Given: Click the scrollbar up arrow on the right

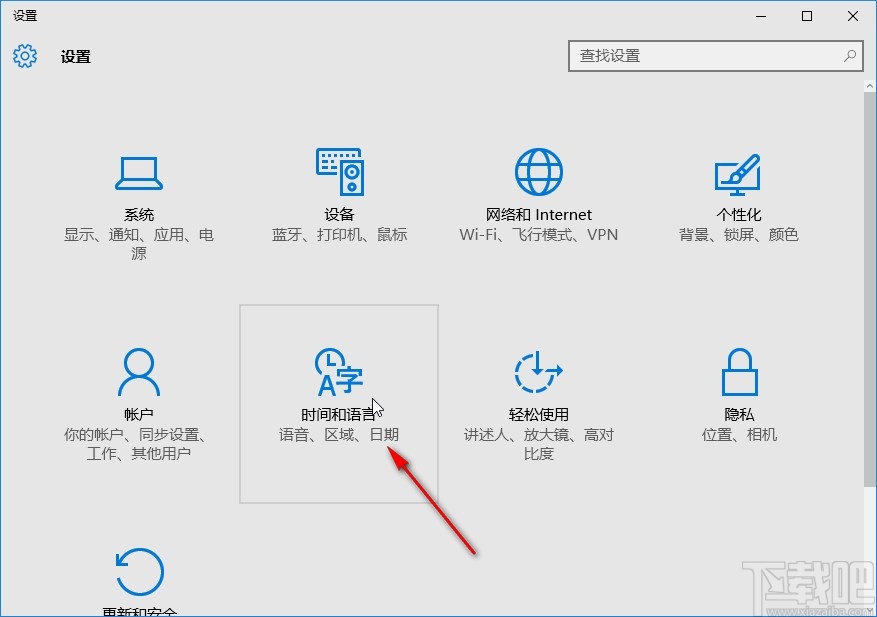Looking at the screenshot, I should coord(868,84).
